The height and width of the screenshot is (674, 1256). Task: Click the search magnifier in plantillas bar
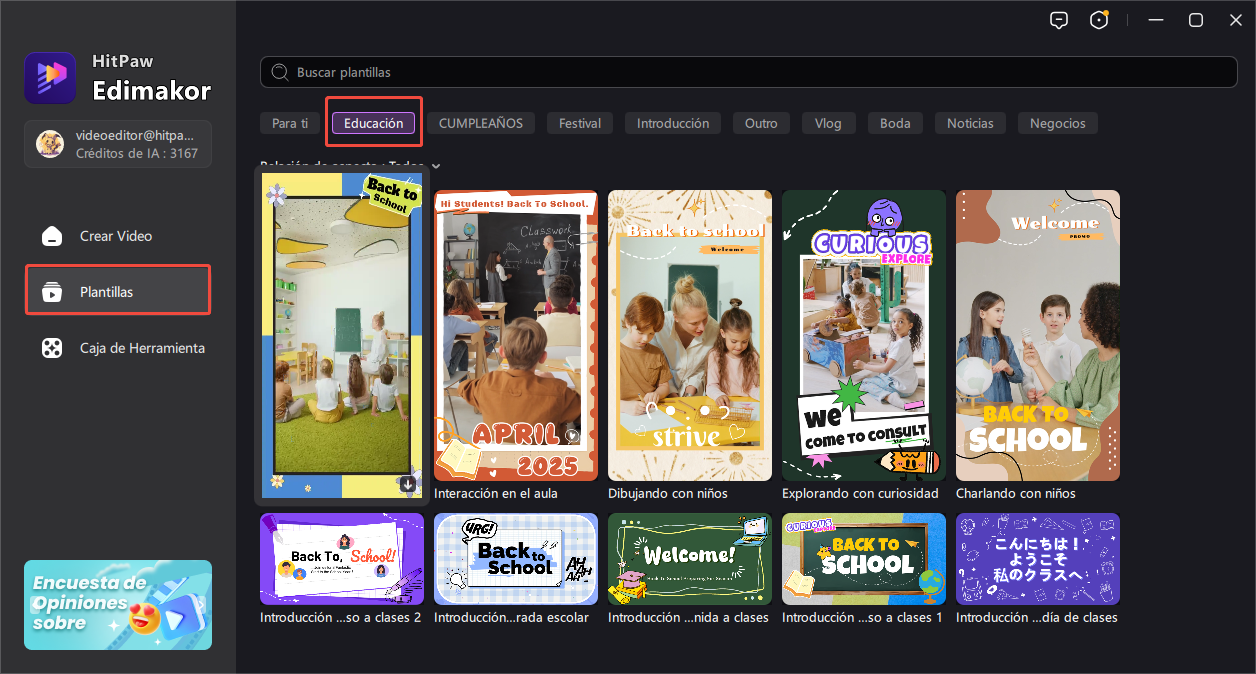[x=281, y=71]
